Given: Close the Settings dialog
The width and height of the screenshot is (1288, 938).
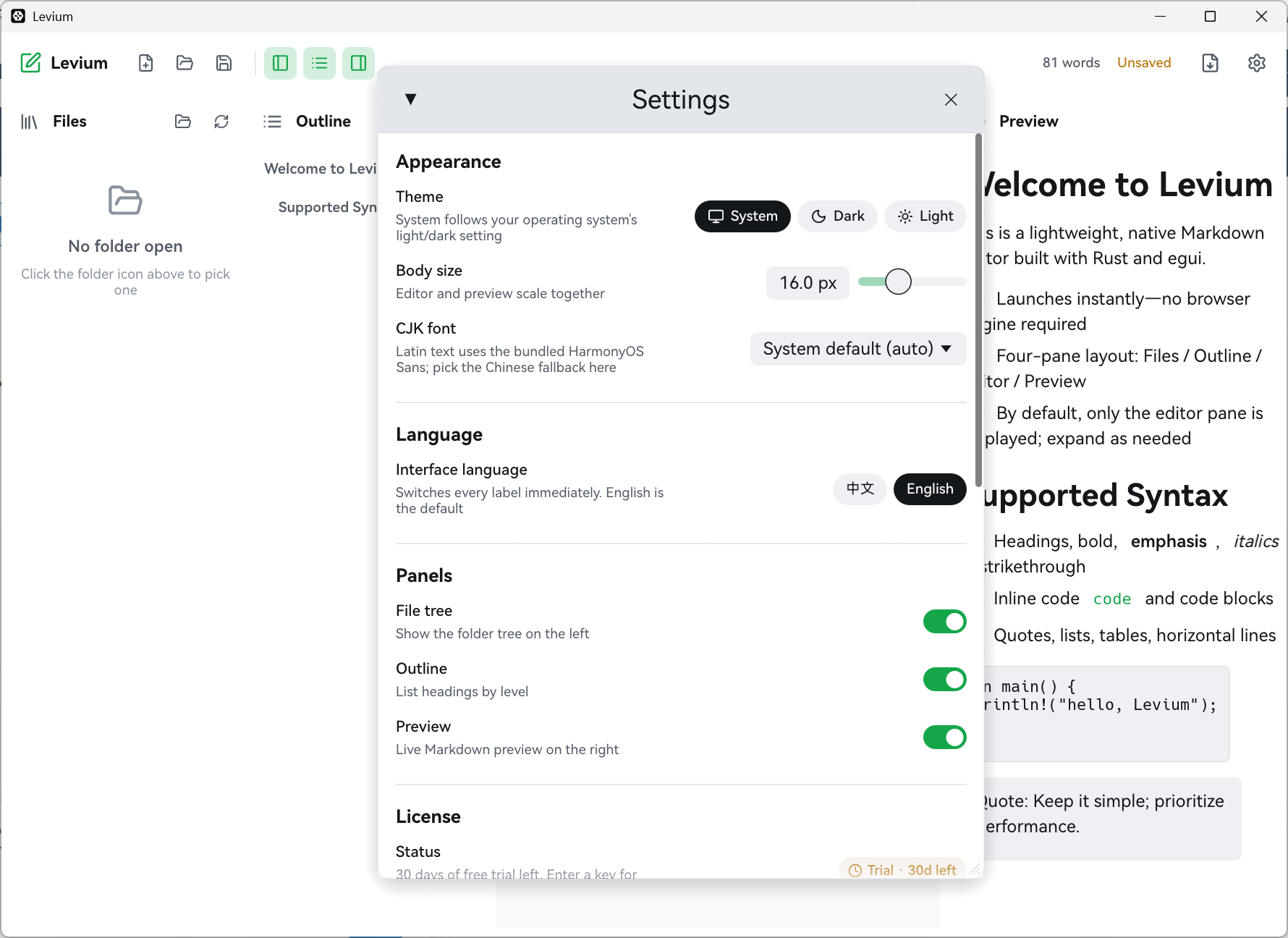Looking at the screenshot, I should pos(951,100).
